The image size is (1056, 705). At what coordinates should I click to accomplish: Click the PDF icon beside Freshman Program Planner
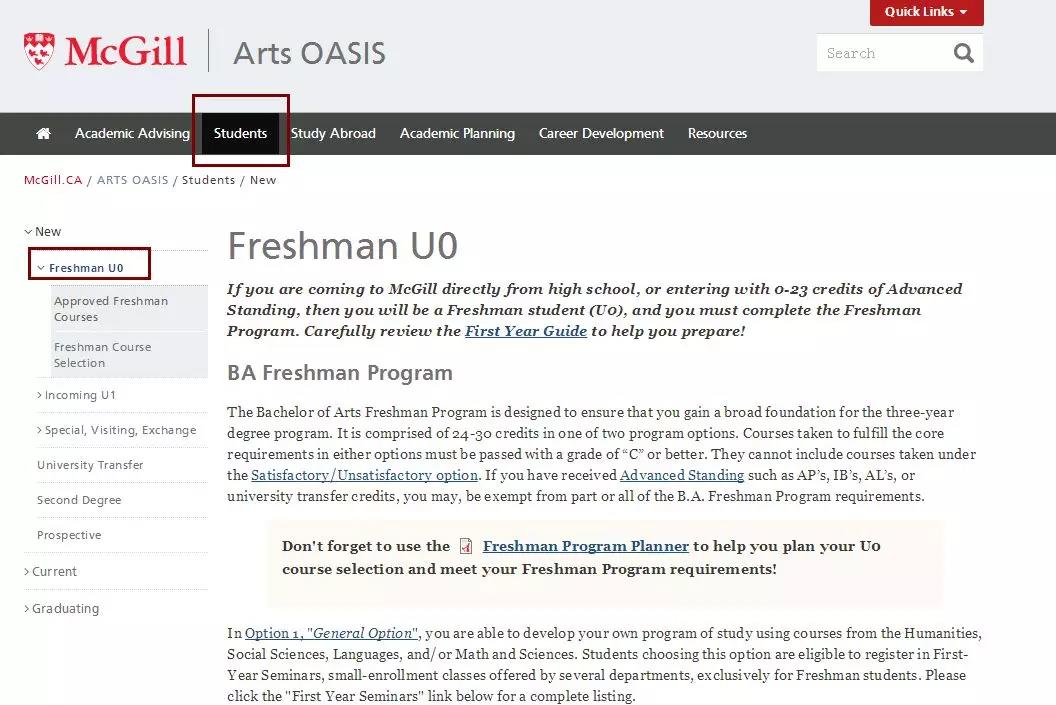(465, 546)
